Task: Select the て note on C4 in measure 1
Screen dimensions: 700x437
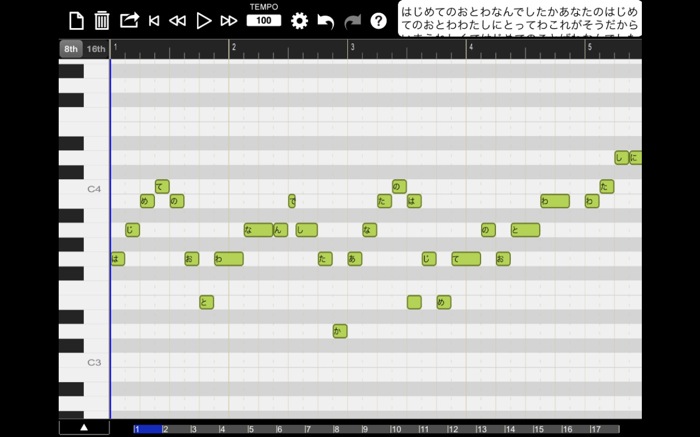Action: tap(162, 186)
